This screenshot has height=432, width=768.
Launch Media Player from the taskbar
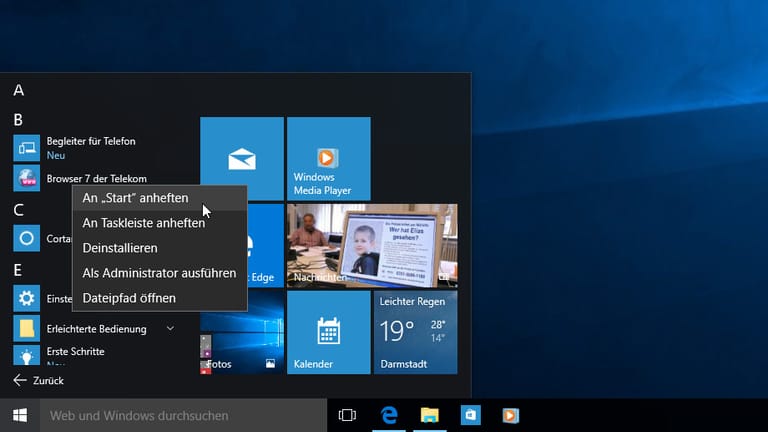pyautogui.click(x=510, y=415)
